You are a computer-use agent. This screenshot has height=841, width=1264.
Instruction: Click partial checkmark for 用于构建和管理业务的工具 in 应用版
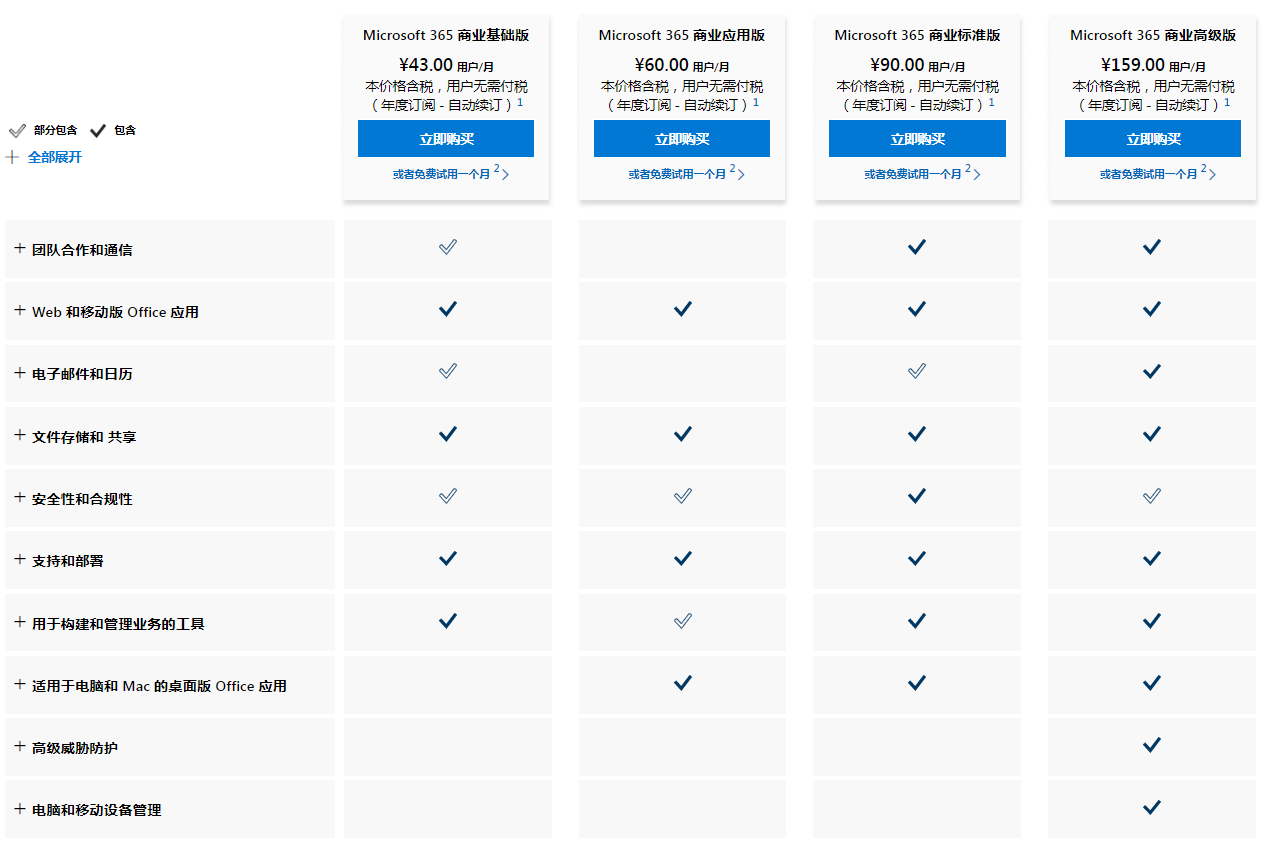[x=683, y=621]
